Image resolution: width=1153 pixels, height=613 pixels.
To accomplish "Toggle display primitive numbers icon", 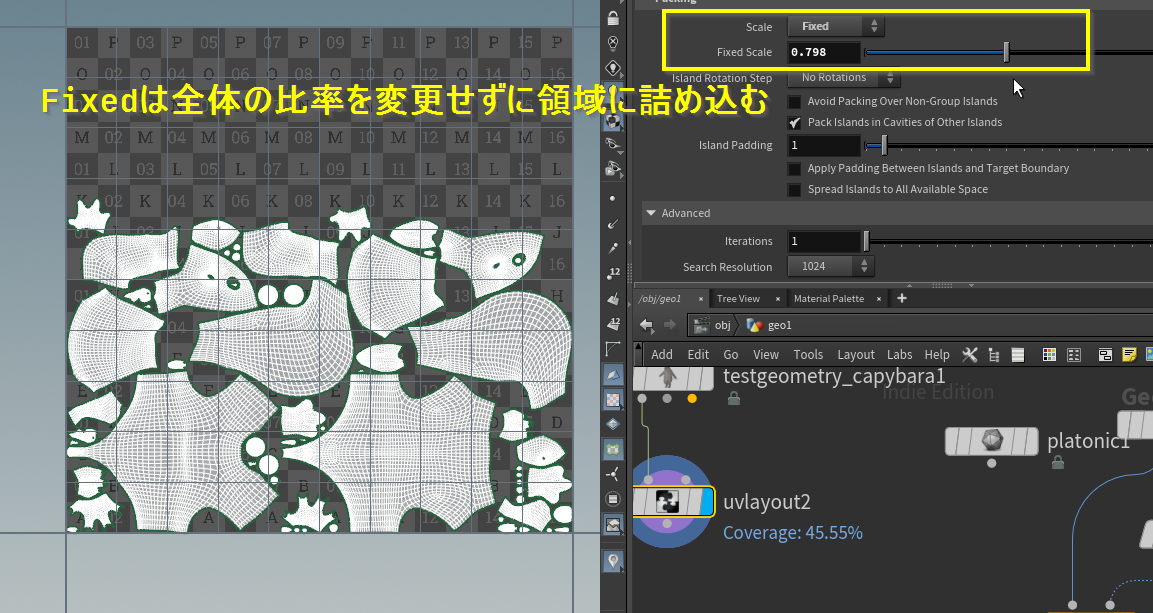I will (x=613, y=323).
